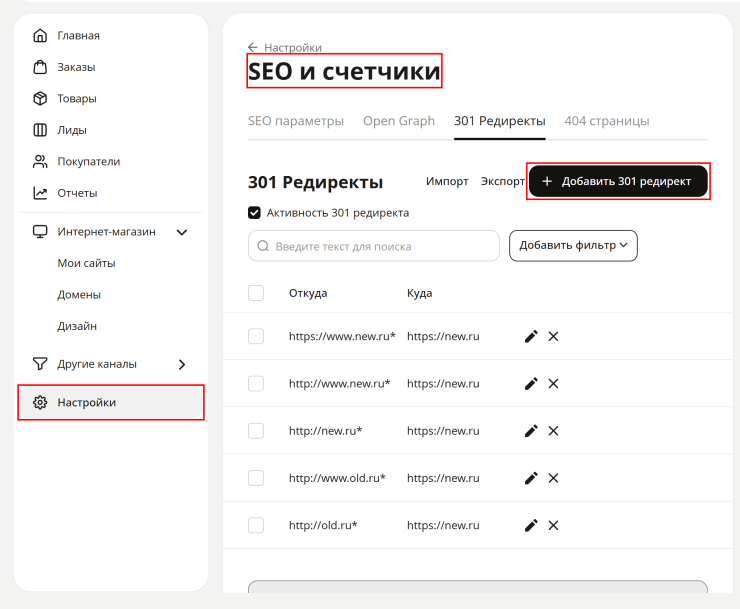Image resolution: width=740 pixels, height=609 pixels.
Task: Edit redirect from http://old.ru* with the pencil
Action: 531,525
